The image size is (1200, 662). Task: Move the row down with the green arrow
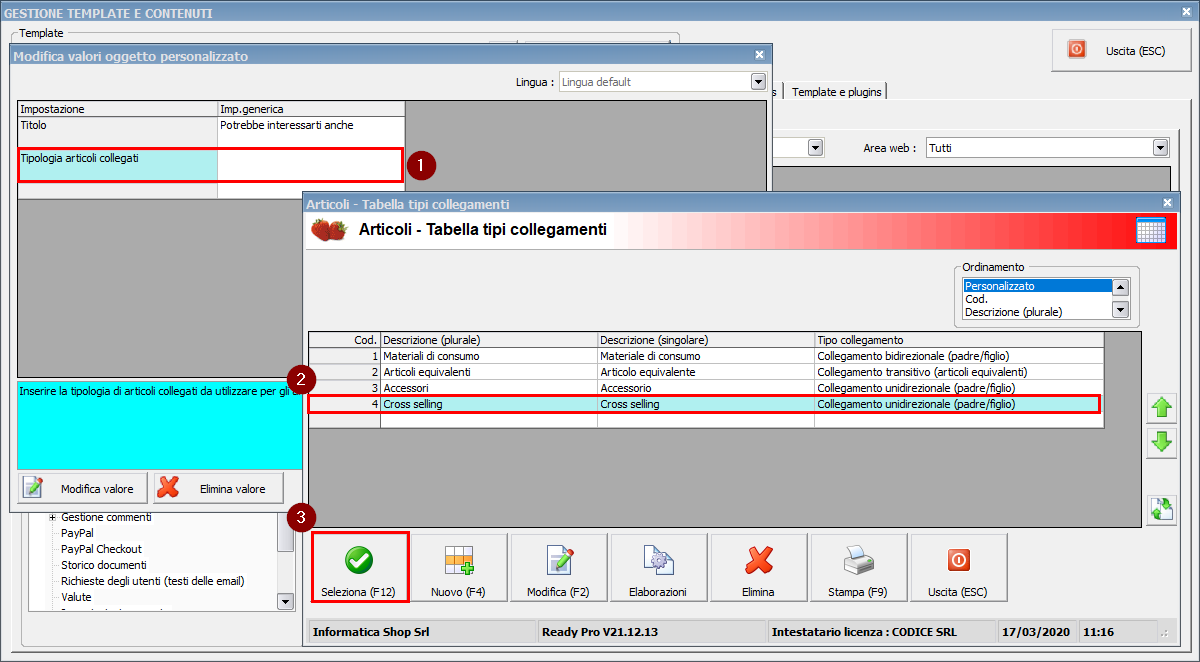[x=1162, y=442]
